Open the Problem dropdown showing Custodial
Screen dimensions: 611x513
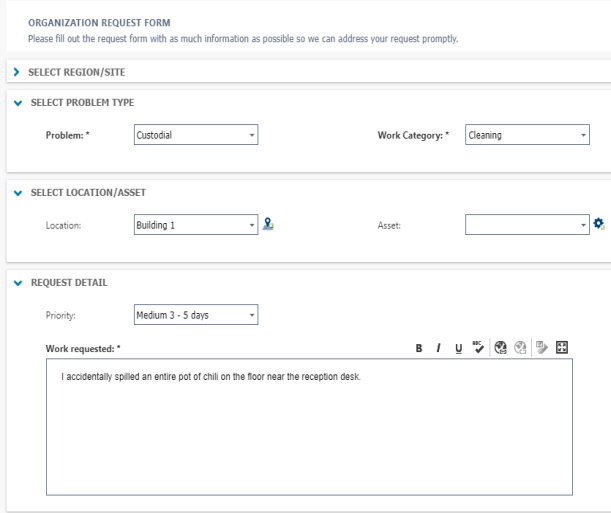coord(196,135)
